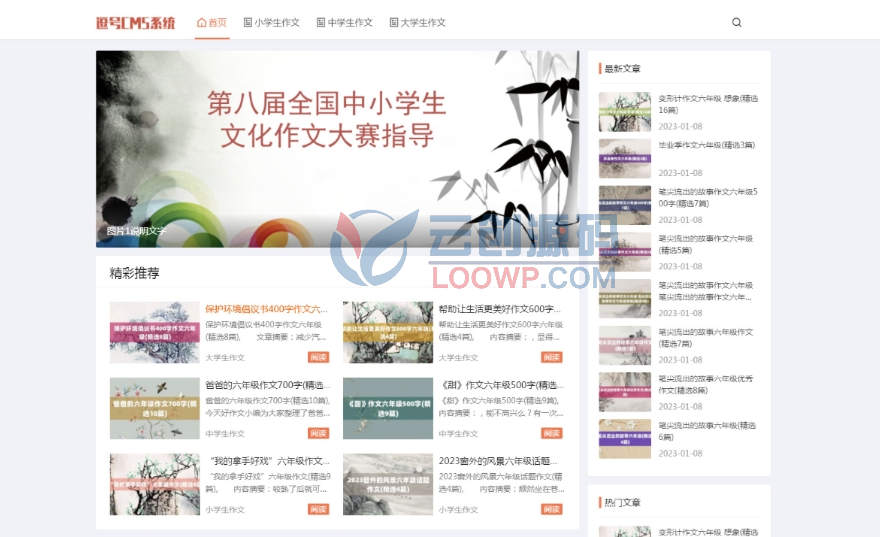
Task: Click date 2023-01-08 under 毕业季作文六年级
Action: click(680, 173)
